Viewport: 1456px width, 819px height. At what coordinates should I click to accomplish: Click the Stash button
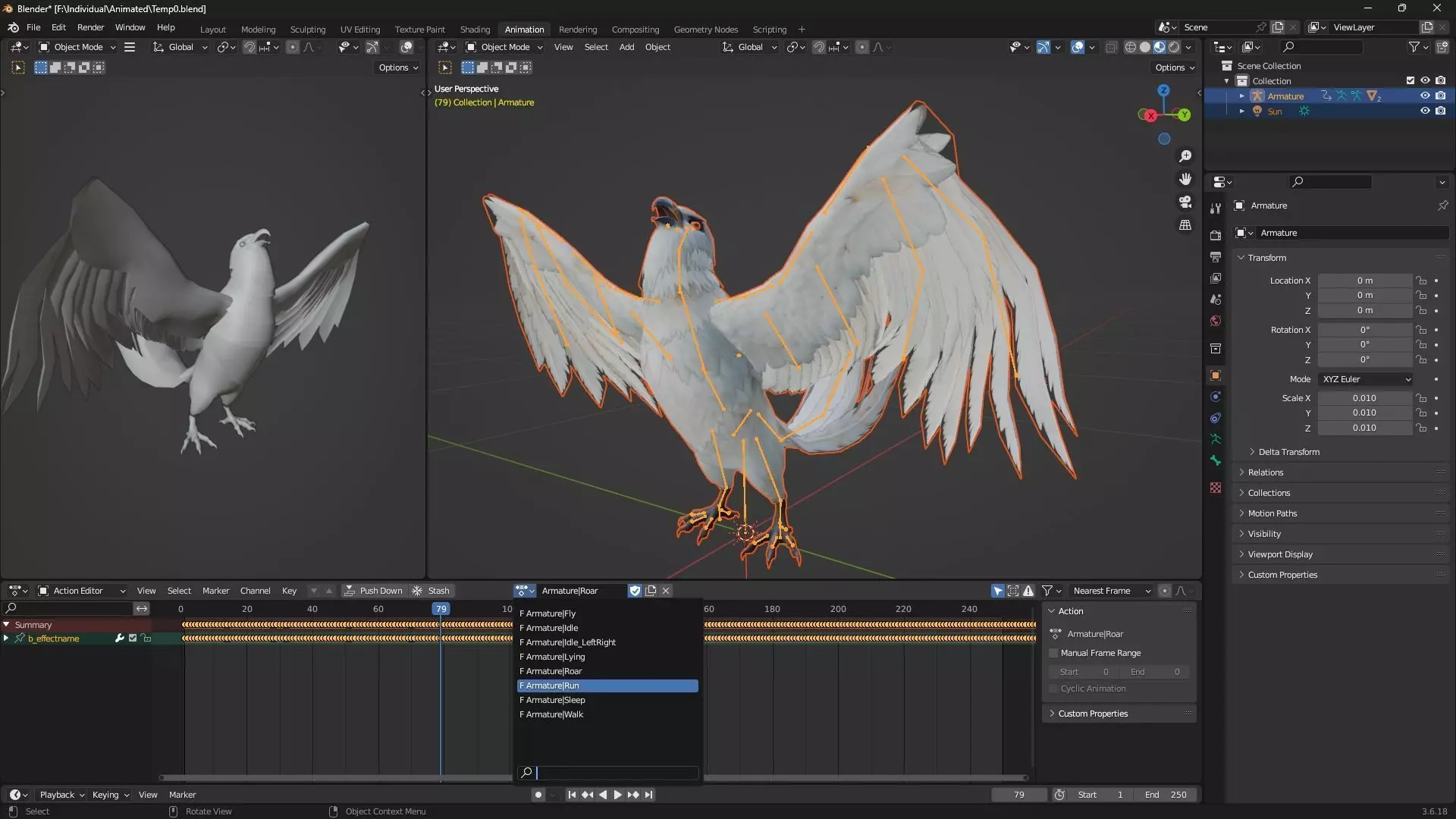point(431,591)
